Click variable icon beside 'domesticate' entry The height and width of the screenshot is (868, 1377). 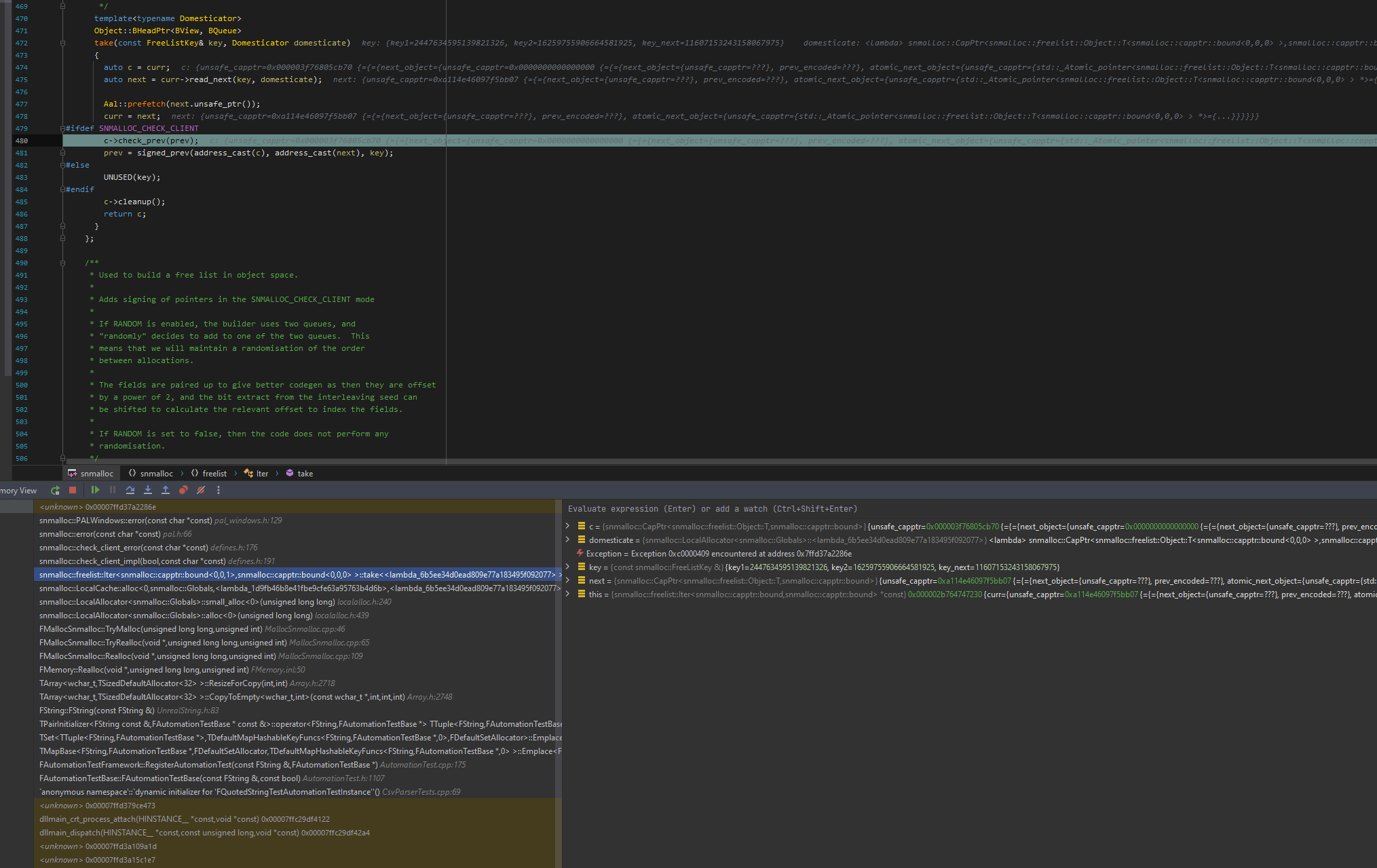(582, 540)
